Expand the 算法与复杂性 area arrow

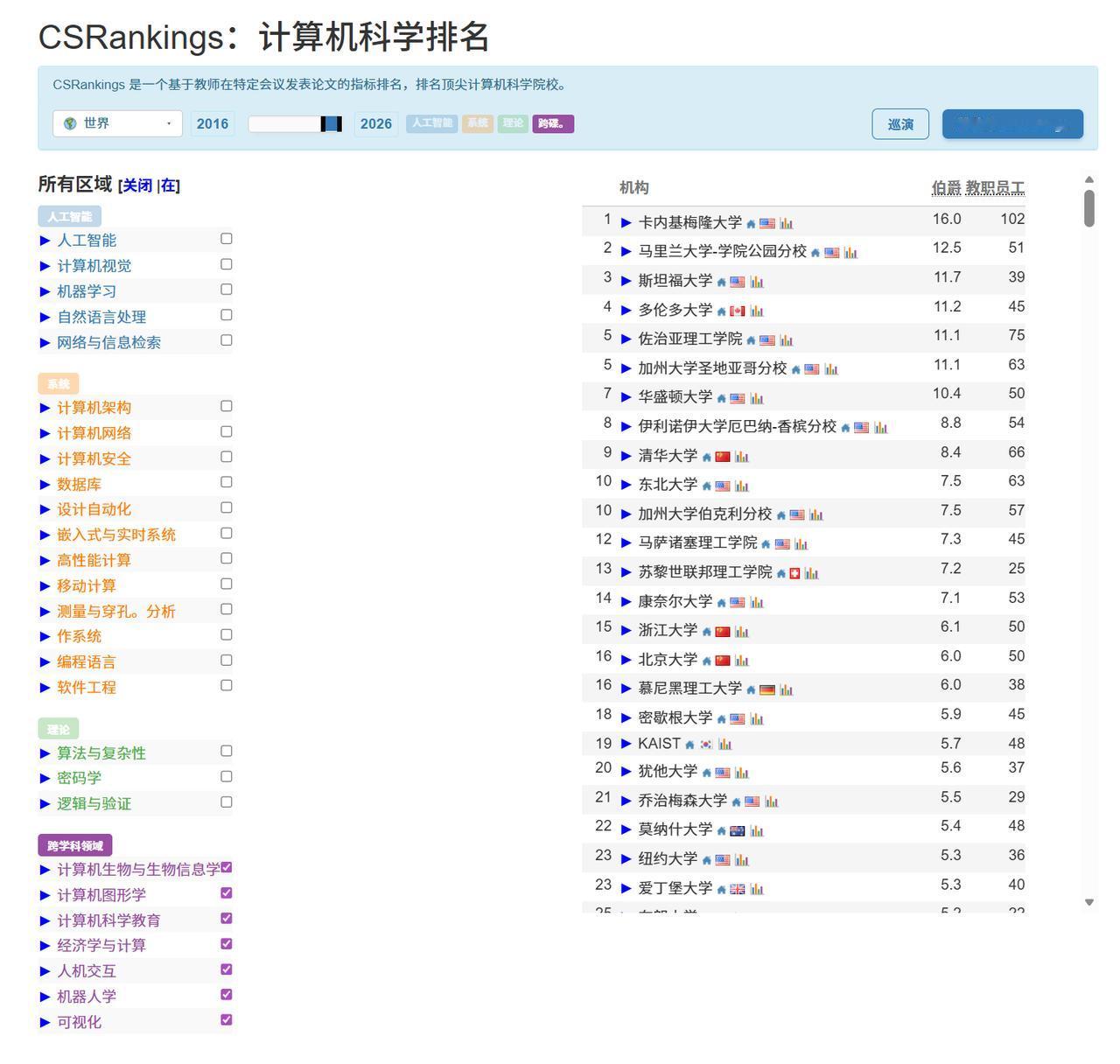click(x=45, y=753)
